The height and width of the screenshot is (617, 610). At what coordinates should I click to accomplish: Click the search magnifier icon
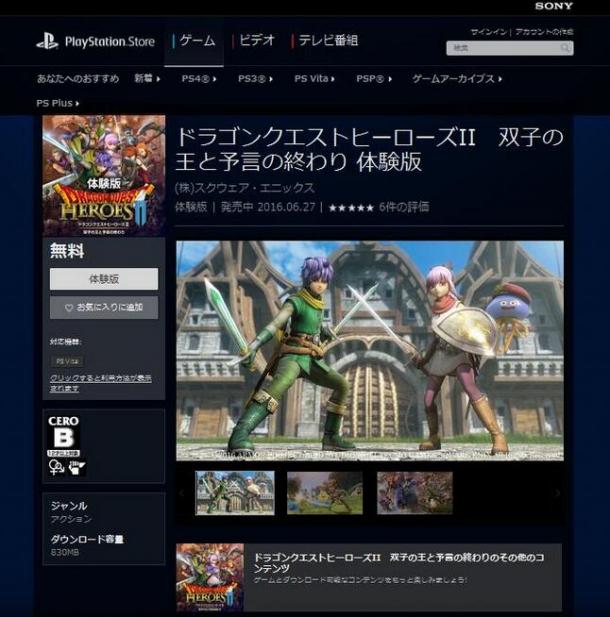coord(565,48)
